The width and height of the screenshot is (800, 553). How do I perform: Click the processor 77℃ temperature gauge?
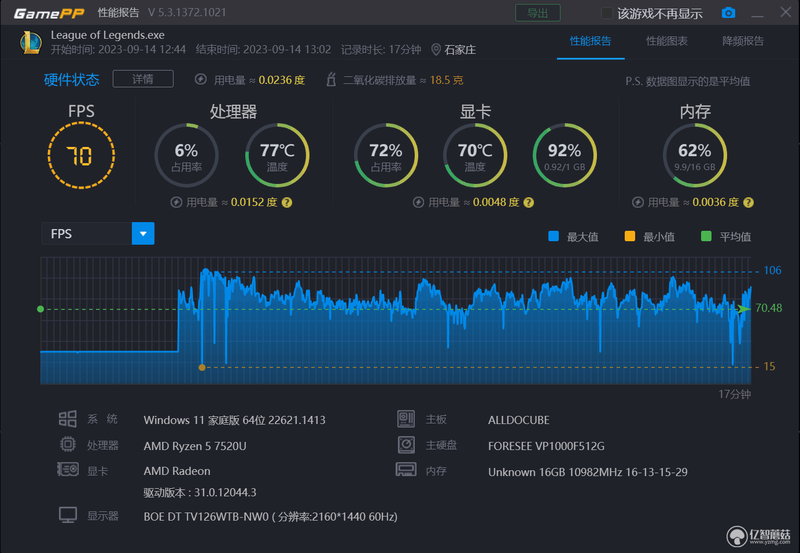coord(277,155)
